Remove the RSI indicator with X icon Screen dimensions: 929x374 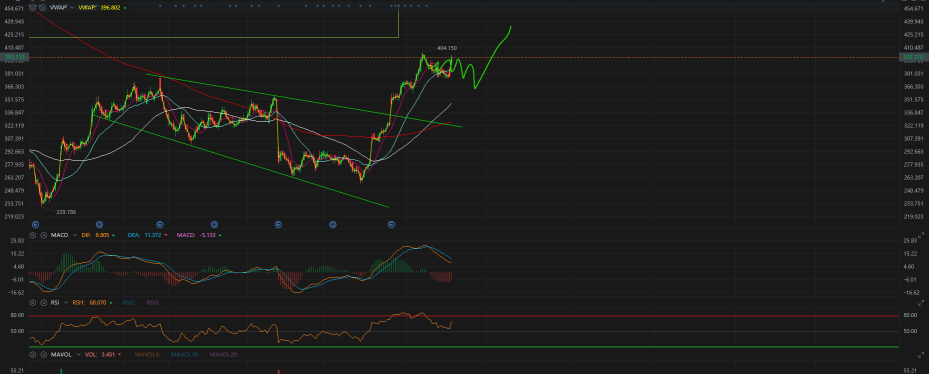click(x=43, y=302)
